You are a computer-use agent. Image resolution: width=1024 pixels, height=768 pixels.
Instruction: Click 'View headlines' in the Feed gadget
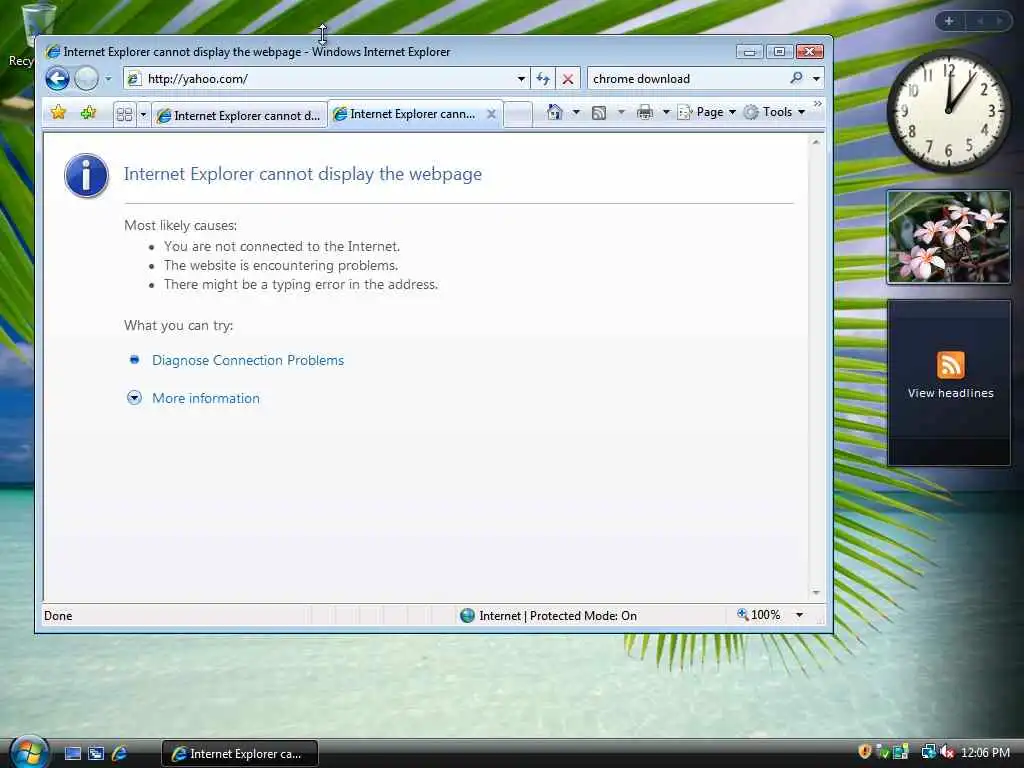pyautogui.click(x=950, y=393)
